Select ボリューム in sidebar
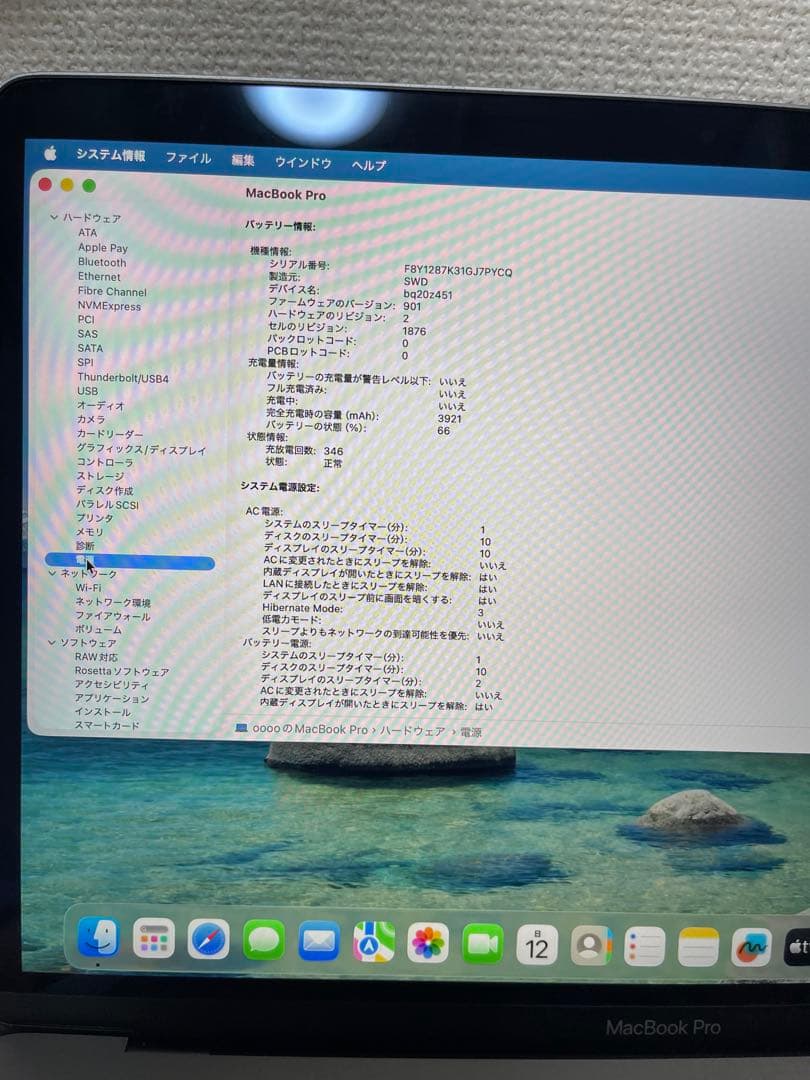 [x=98, y=629]
